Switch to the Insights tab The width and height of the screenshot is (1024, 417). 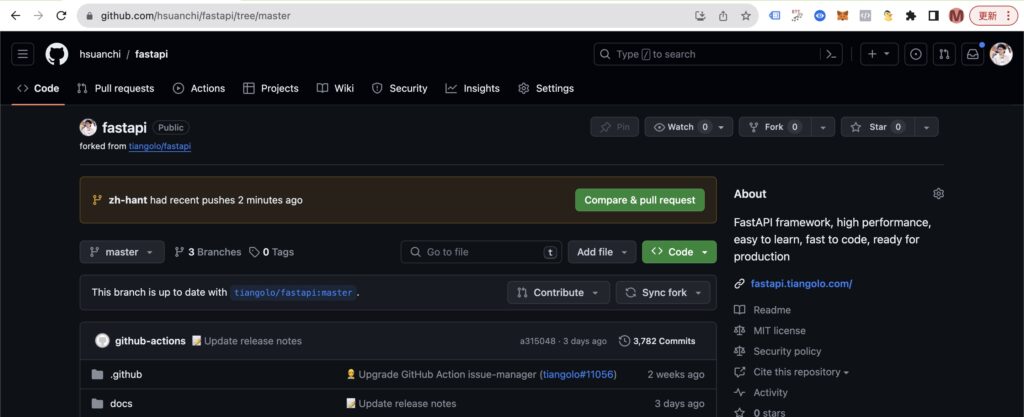tap(472, 88)
